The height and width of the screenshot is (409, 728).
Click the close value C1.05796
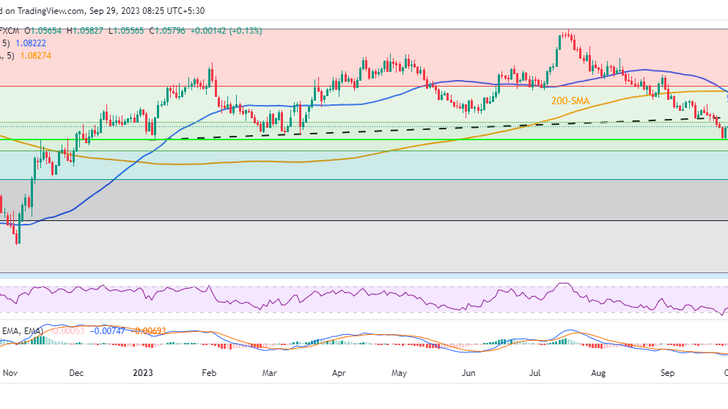coord(167,31)
